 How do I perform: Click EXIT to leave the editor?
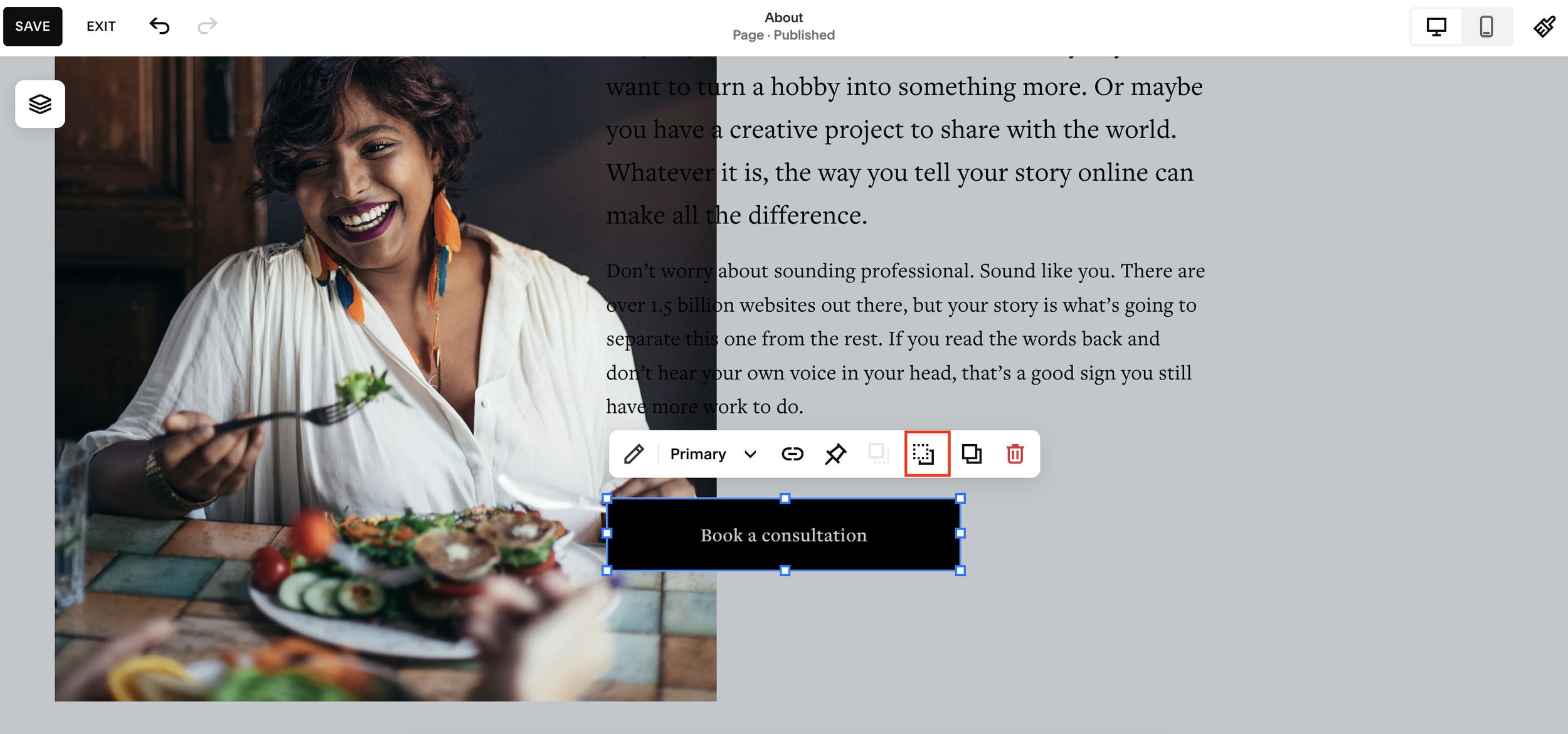tap(101, 26)
